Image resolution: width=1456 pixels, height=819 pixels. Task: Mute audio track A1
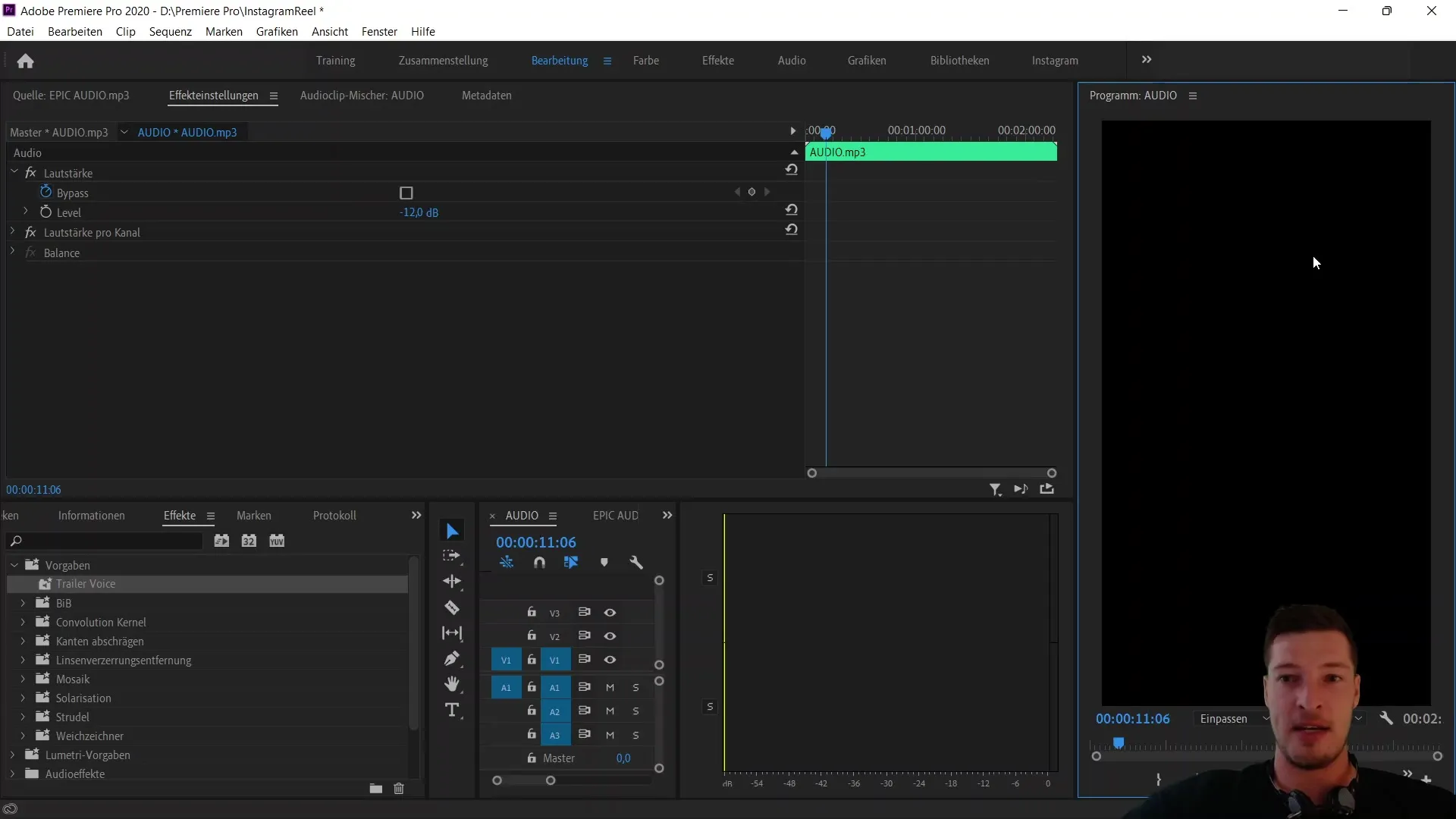[x=610, y=688]
